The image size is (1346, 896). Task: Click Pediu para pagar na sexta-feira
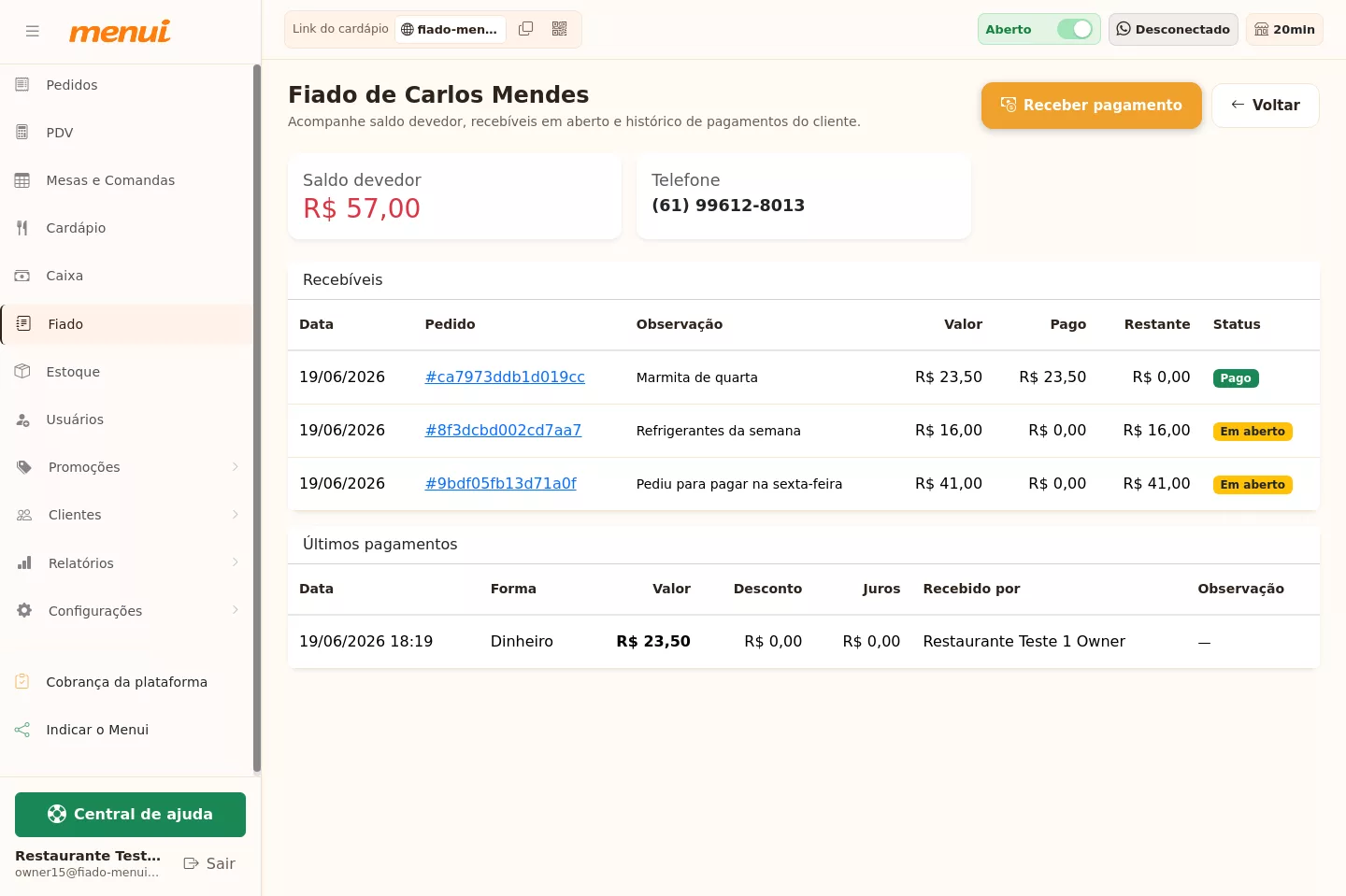739,484
